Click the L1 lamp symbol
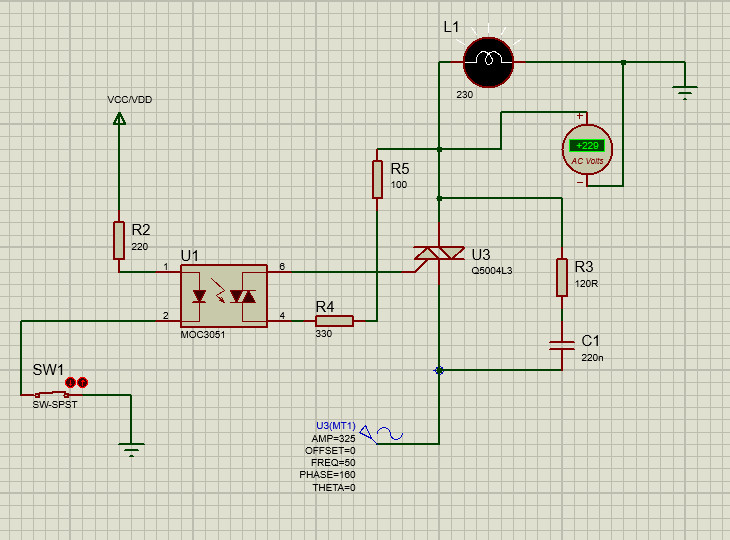 pyautogui.click(x=488, y=62)
